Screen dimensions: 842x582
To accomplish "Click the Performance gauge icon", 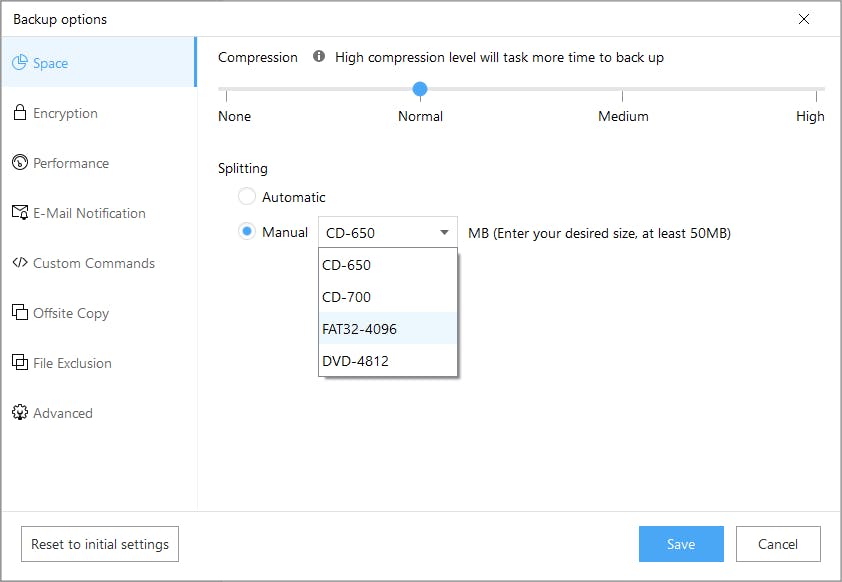I will click(x=19, y=163).
